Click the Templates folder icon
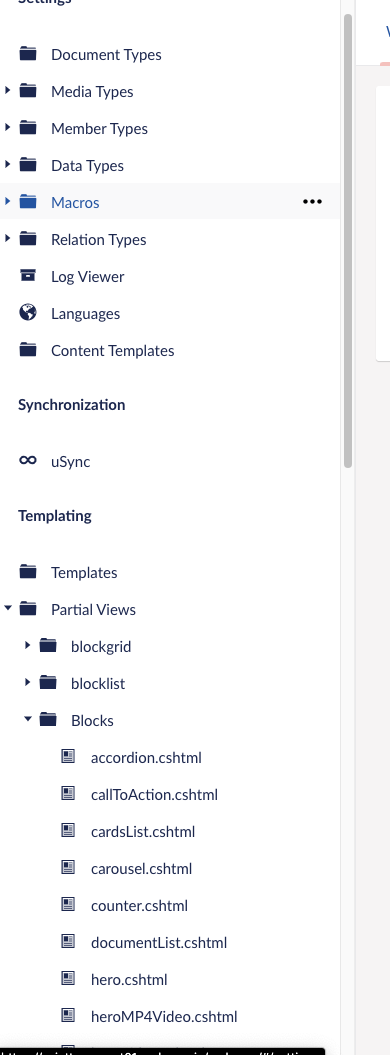390x1055 pixels. tap(28, 571)
